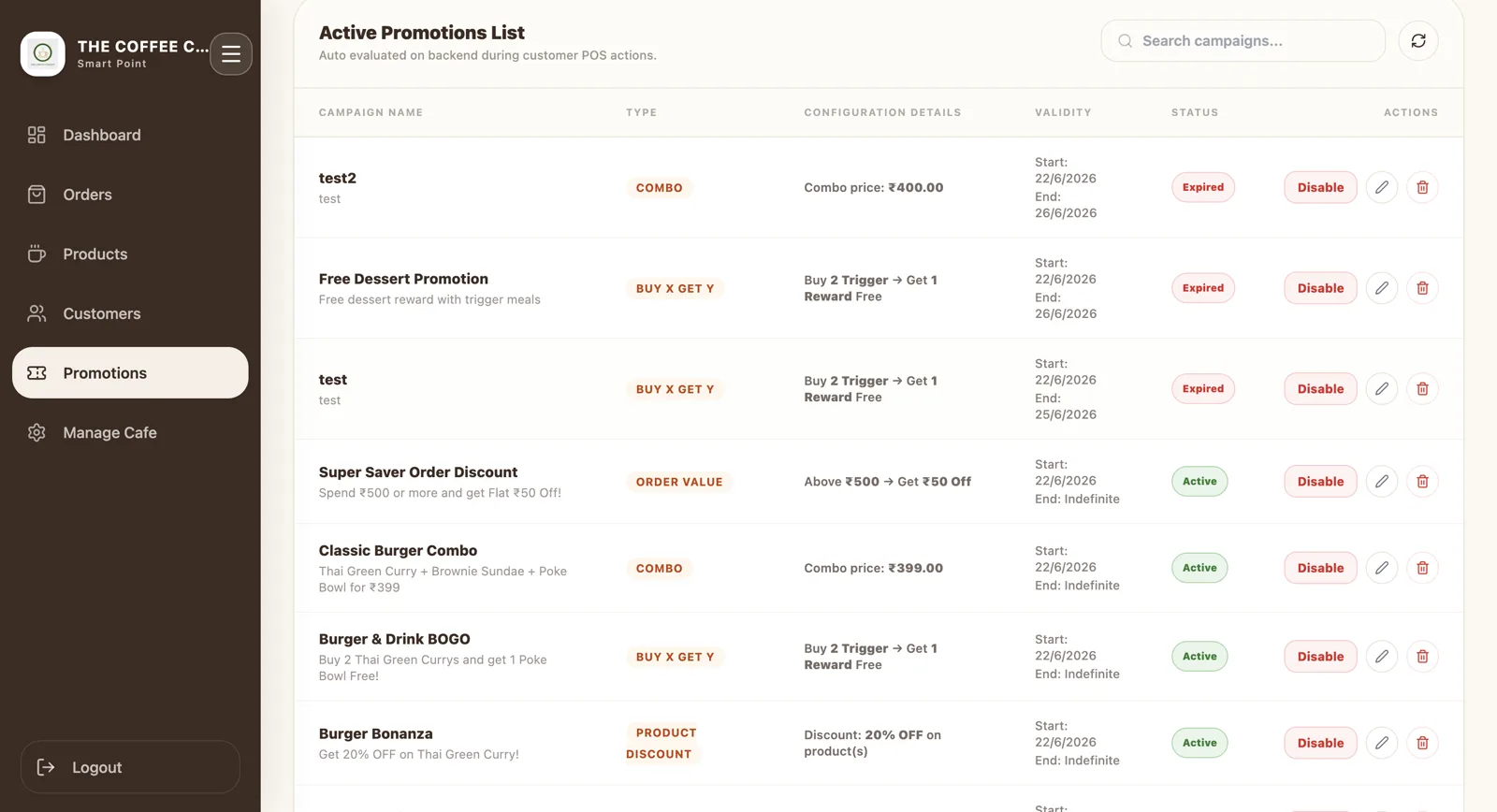
Task: Delete the Free Dessert Promotion
Action: pyautogui.click(x=1422, y=288)
